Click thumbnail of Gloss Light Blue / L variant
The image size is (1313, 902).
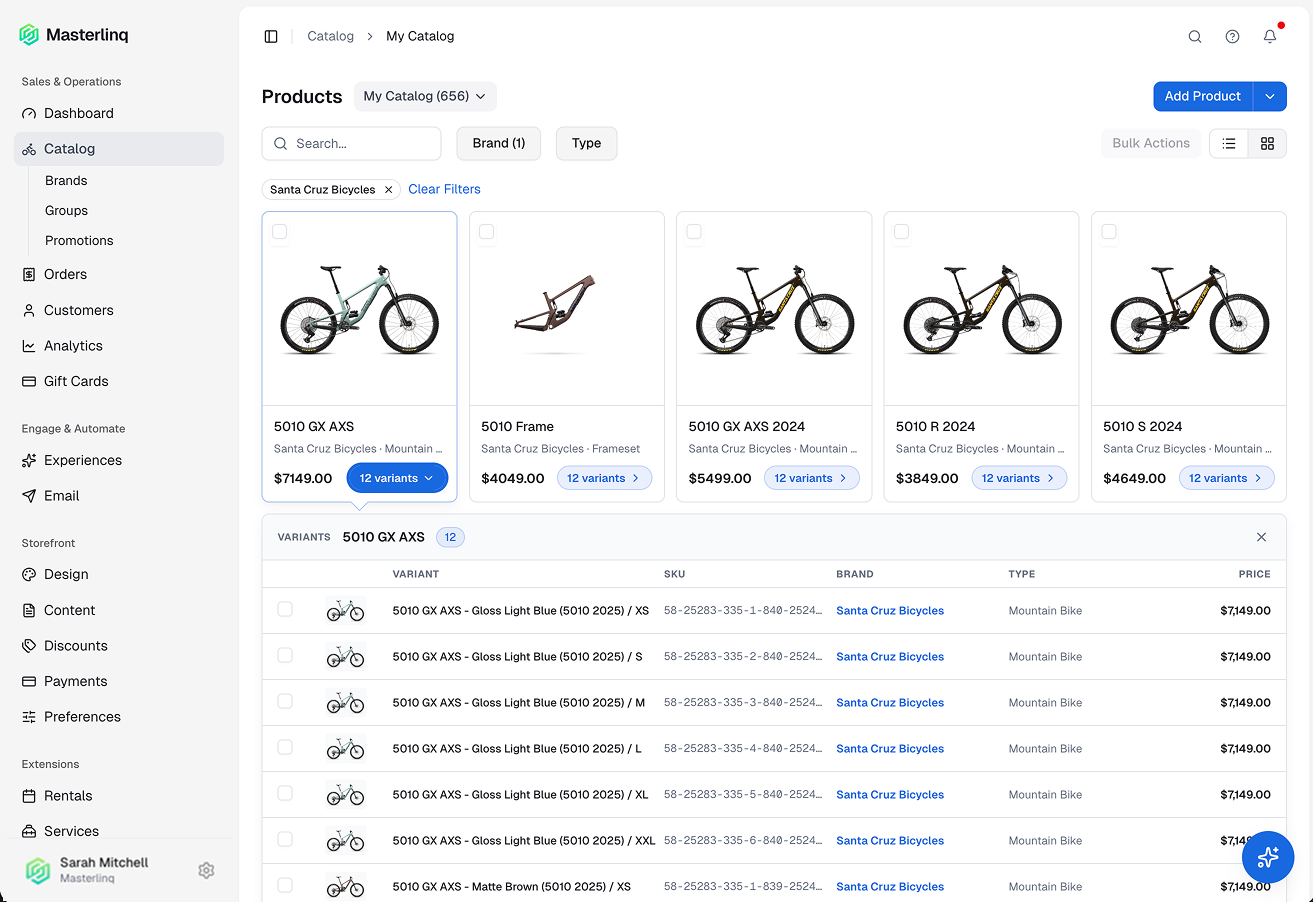[x=345, y=749]
